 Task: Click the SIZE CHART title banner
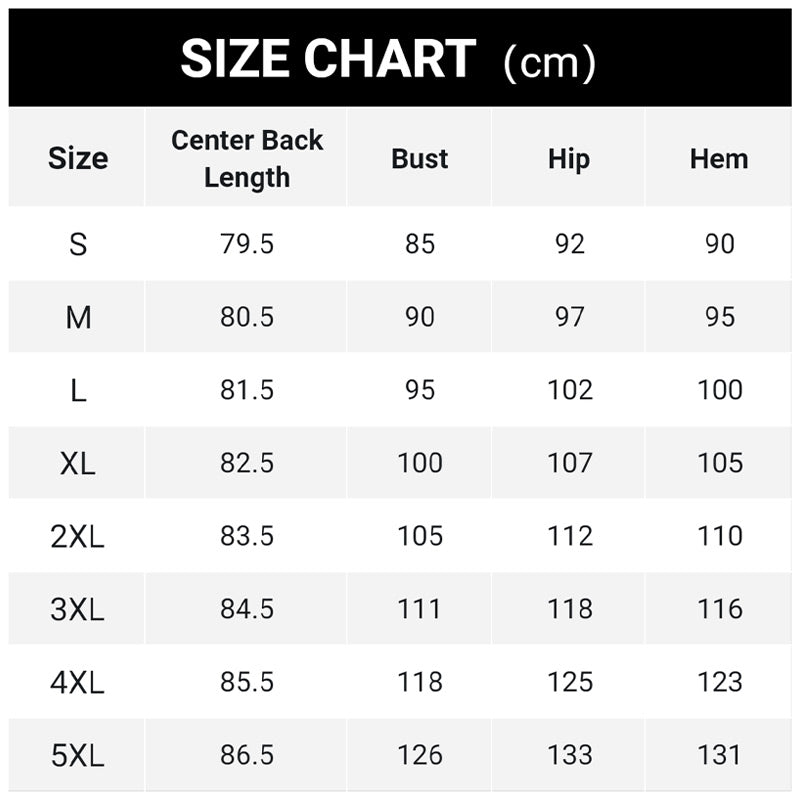pyautogui.click(x=388, y=59)
